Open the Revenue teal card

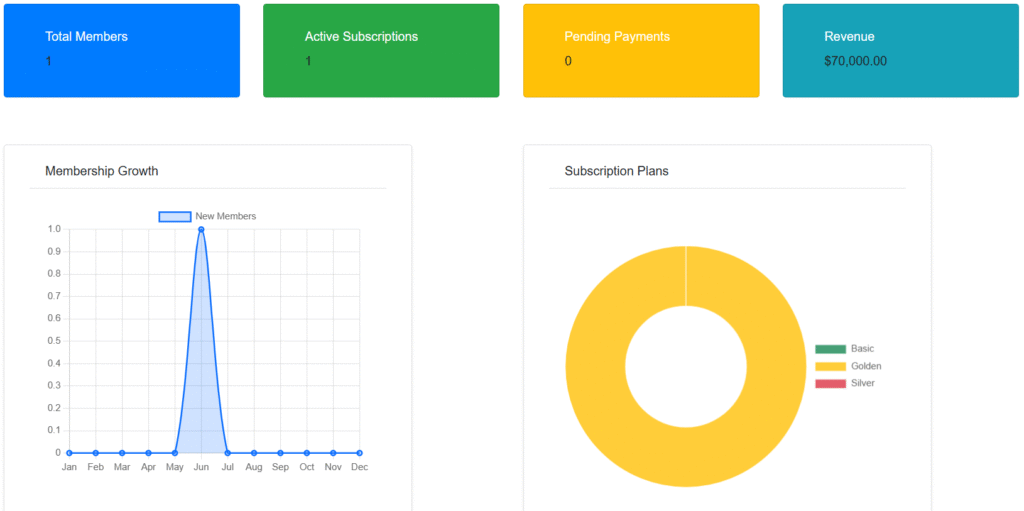(901, 50)
